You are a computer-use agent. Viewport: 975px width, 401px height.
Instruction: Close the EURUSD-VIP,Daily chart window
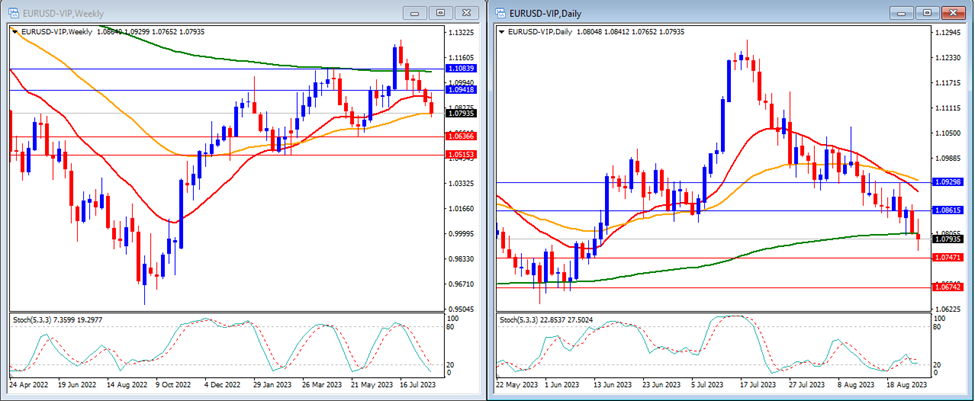(953, 12)
